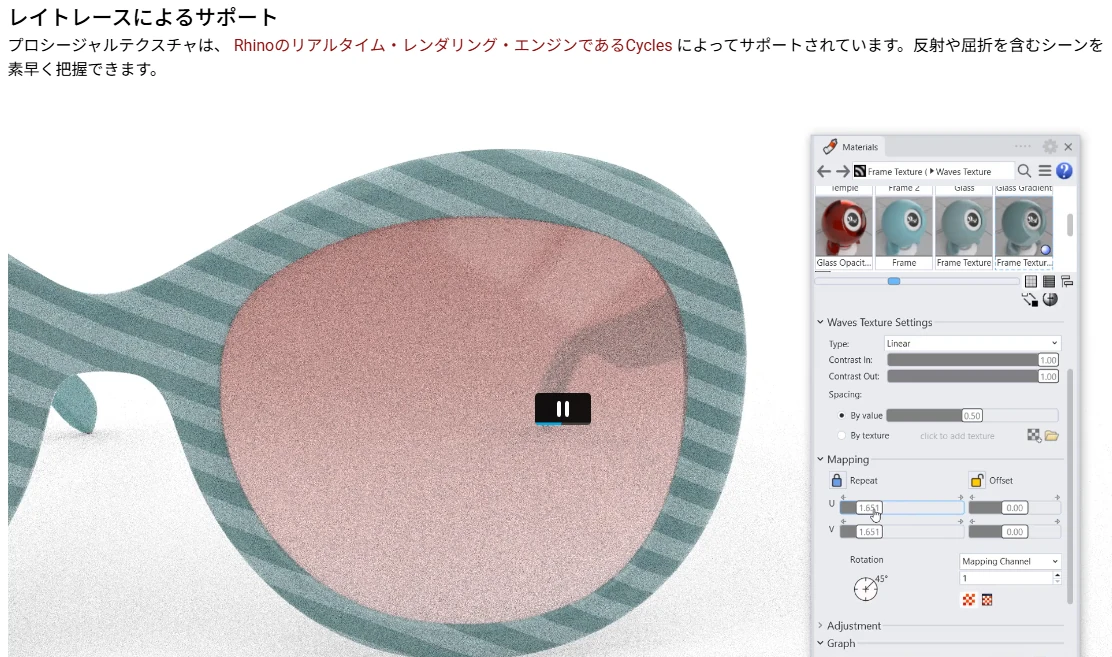Click the properties panel vertical scrollbar

[1070, 486]
